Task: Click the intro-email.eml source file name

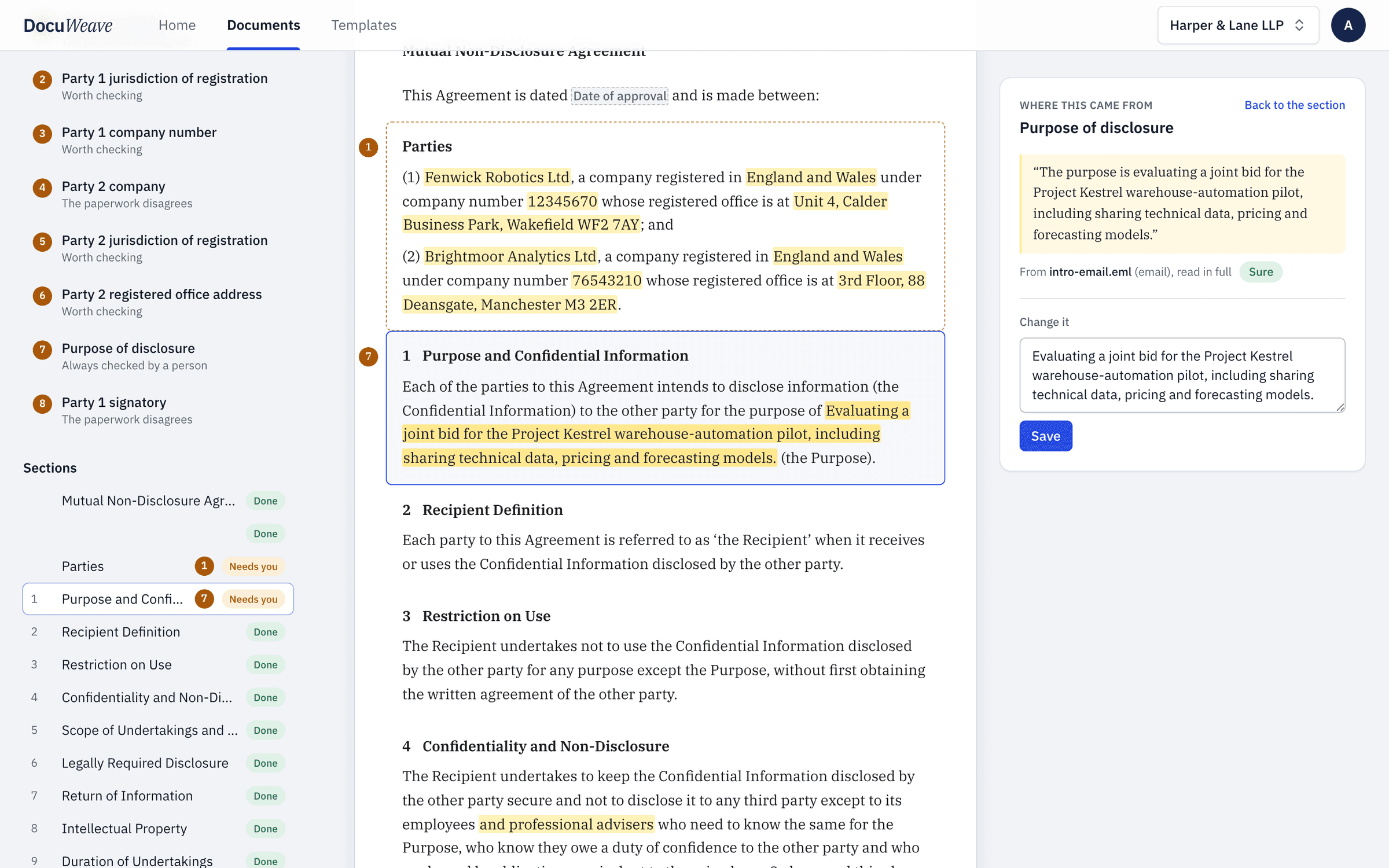Action: click(1090, 272)
